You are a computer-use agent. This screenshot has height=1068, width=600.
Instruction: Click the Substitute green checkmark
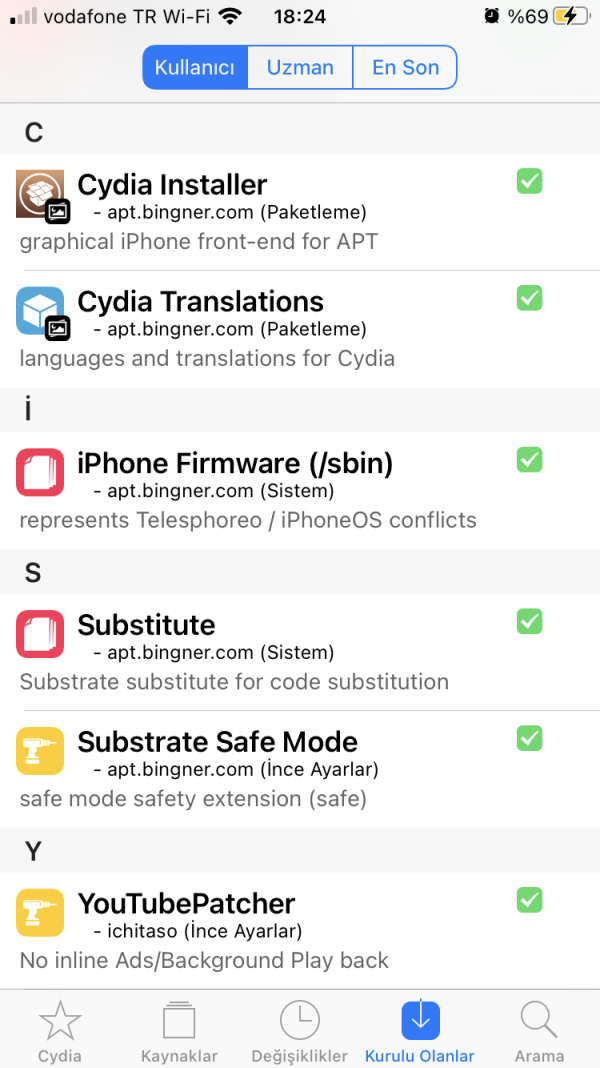(x=529, y=621)
